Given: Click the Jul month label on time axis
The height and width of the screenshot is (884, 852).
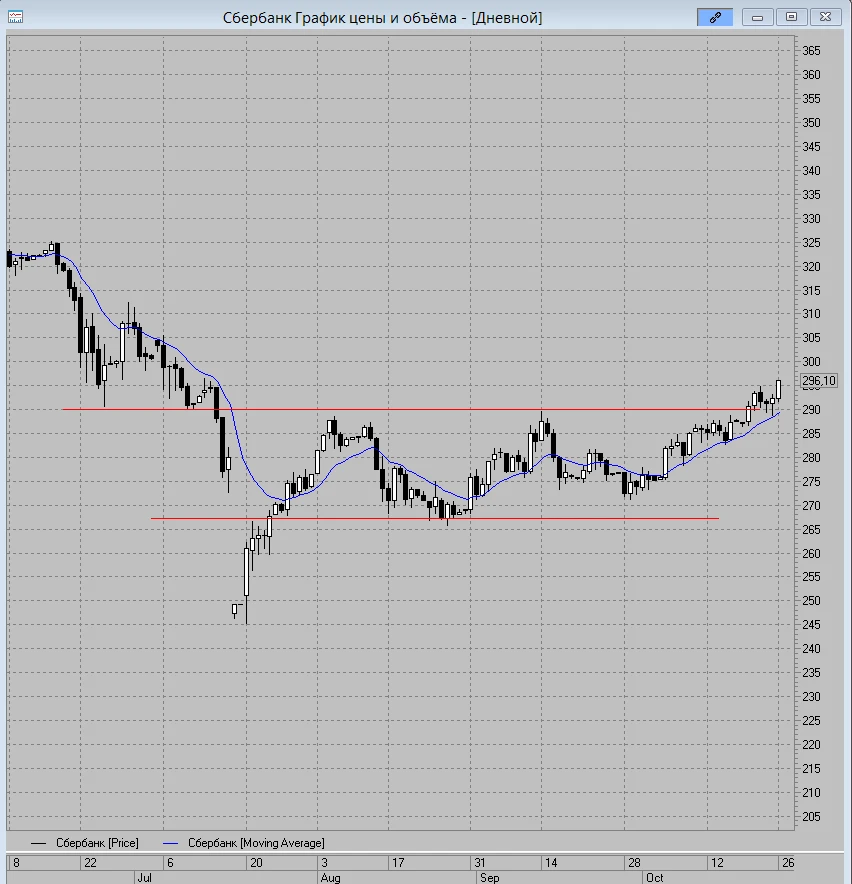Looking at the screenshot, I should [x=144, y=877].
